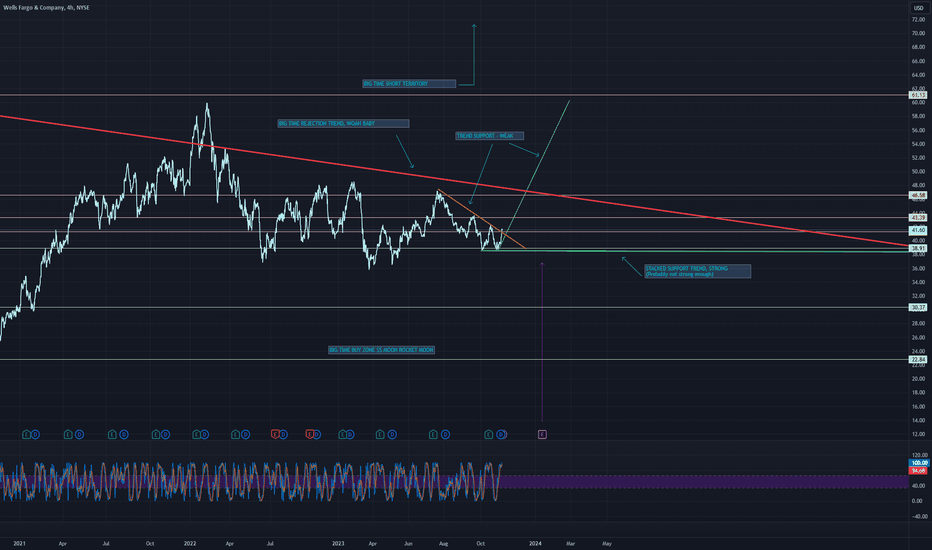Select the BIG TIME SHORT TERRITORY note
The width and height of the screenshot is (932, 550).
410,84
